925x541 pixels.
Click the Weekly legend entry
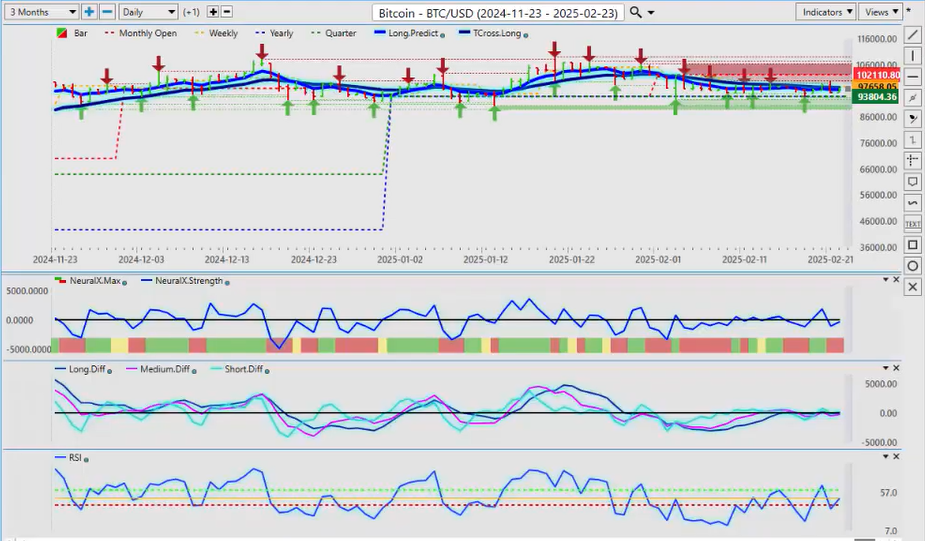(216, 33)
